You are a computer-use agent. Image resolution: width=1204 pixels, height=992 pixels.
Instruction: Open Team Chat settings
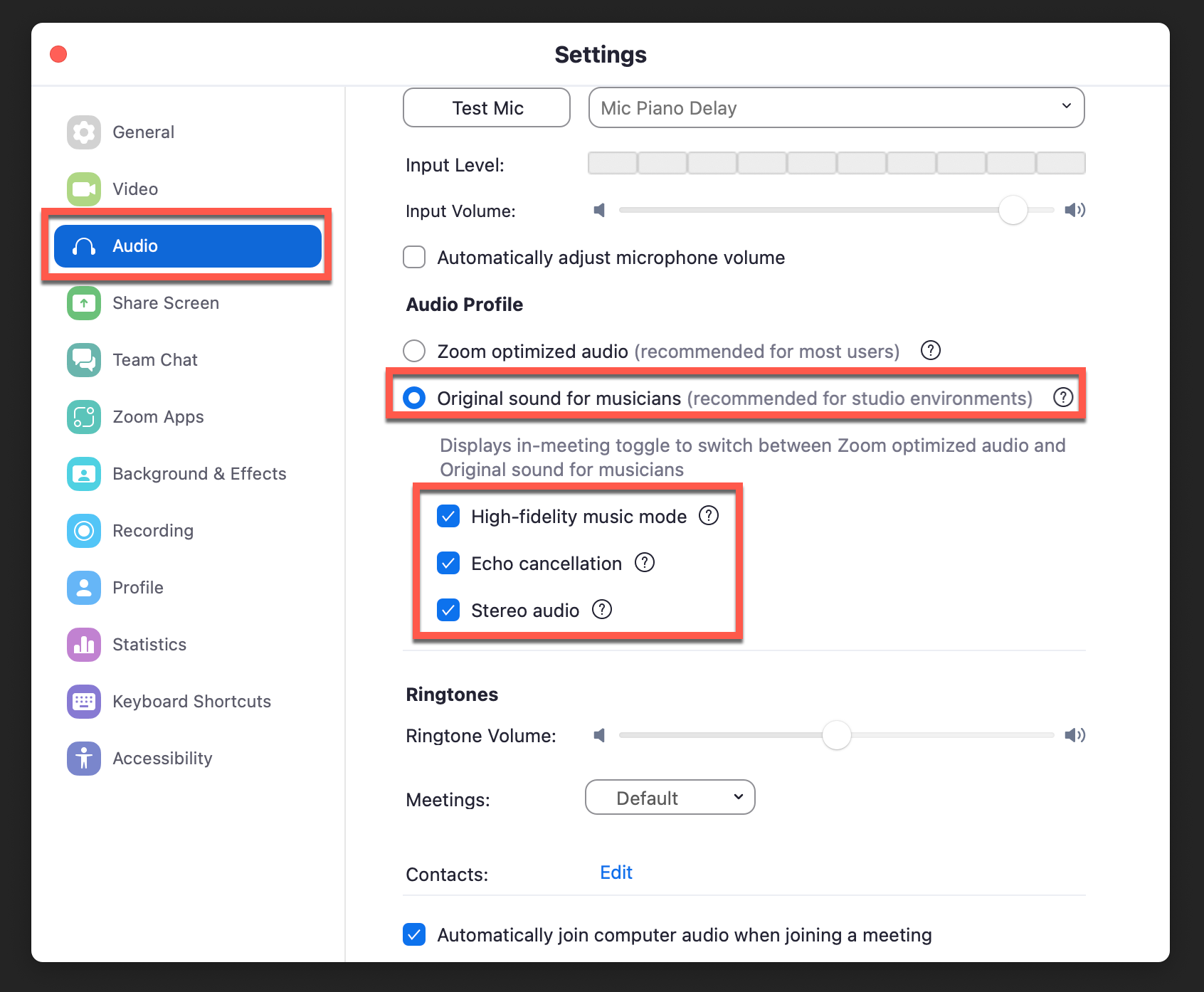point(188,360)
